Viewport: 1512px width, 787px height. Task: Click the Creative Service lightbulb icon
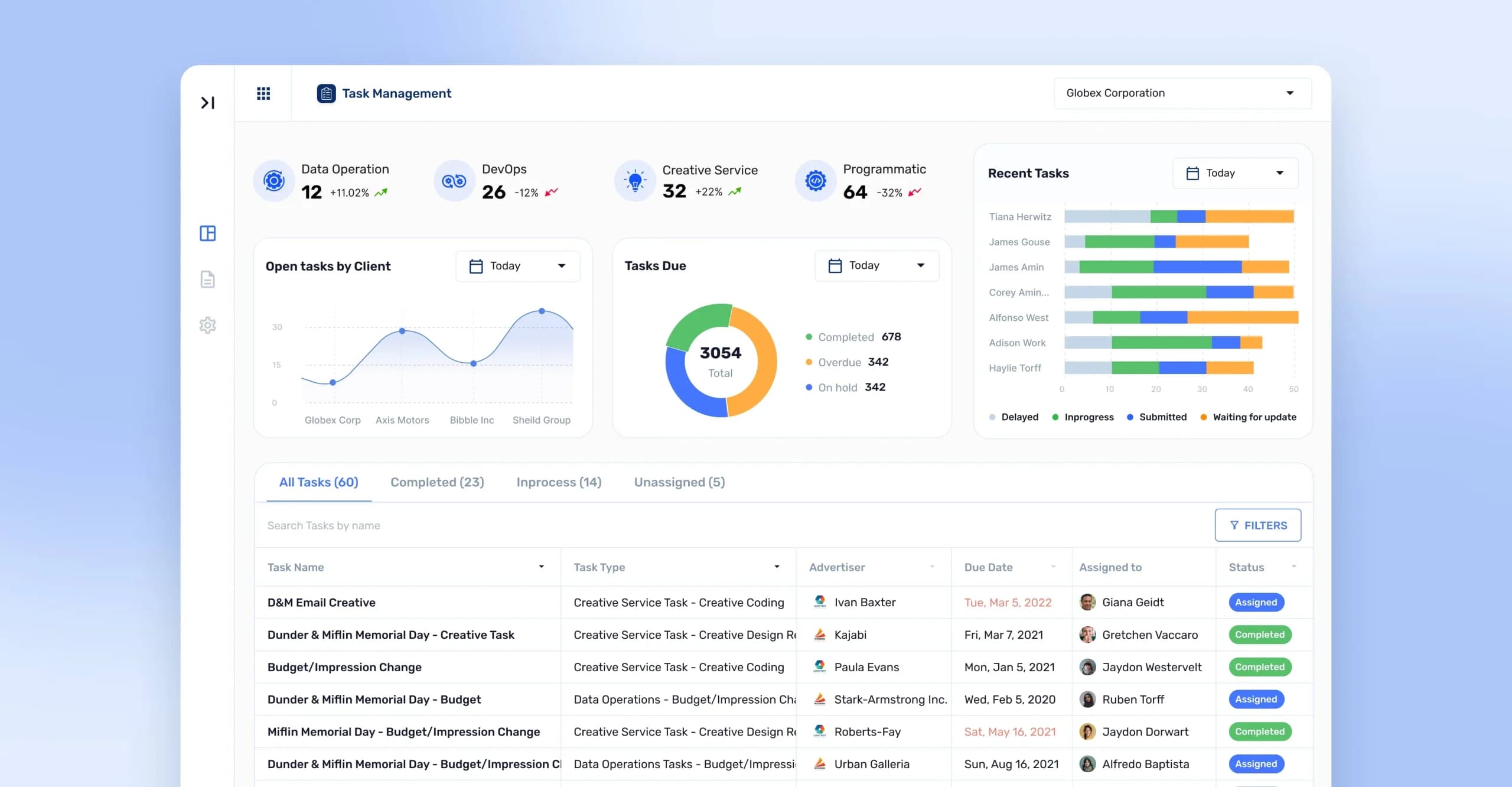pyautogui.click(x=635, y=181)
